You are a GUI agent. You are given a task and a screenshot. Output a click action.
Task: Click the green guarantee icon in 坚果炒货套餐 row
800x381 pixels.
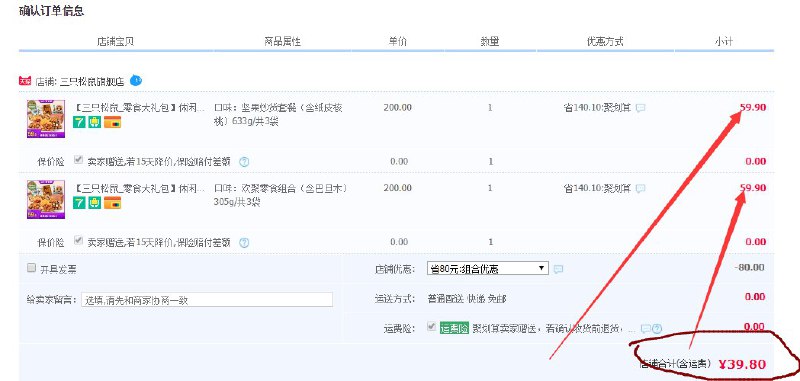(x=95, y=122)
